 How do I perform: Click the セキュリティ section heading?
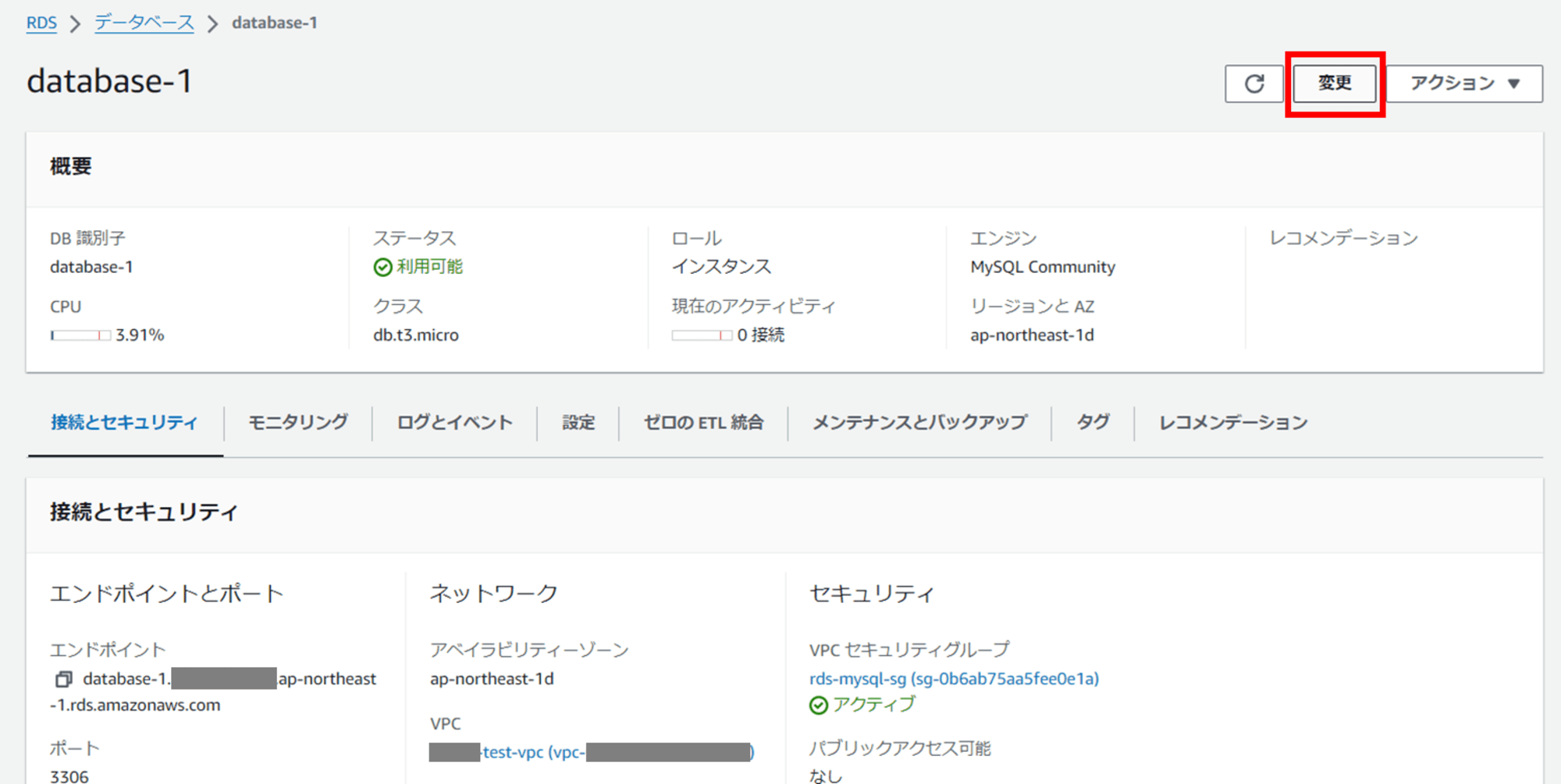click(872, 594)
